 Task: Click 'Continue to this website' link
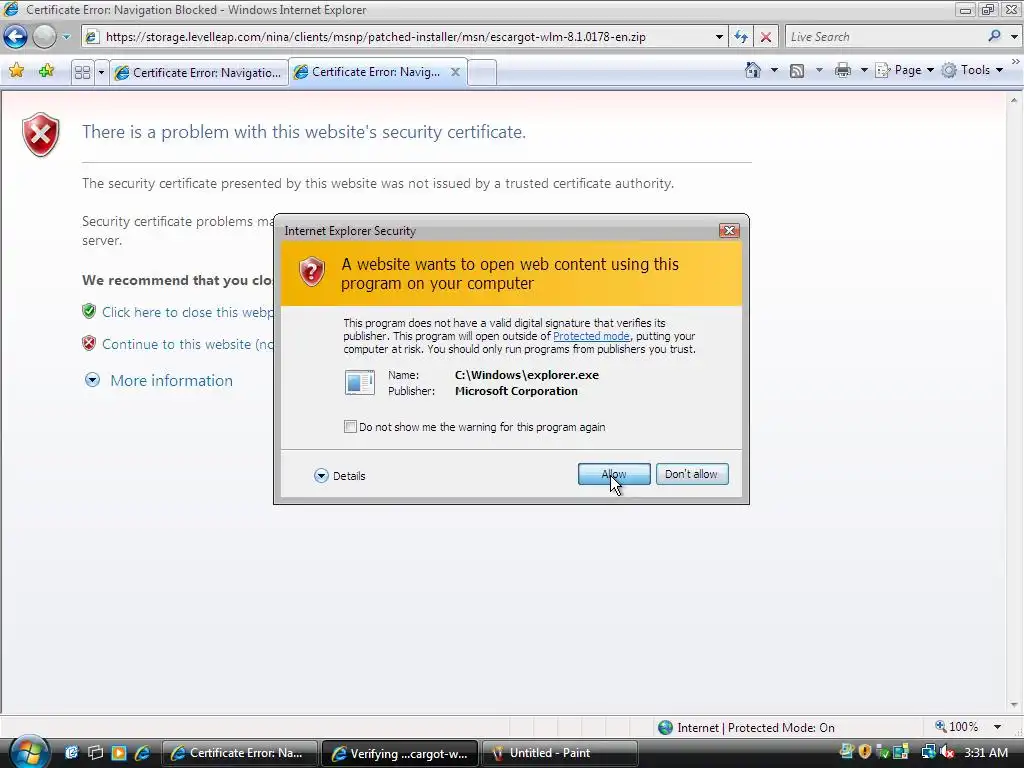tap(187, 344)
